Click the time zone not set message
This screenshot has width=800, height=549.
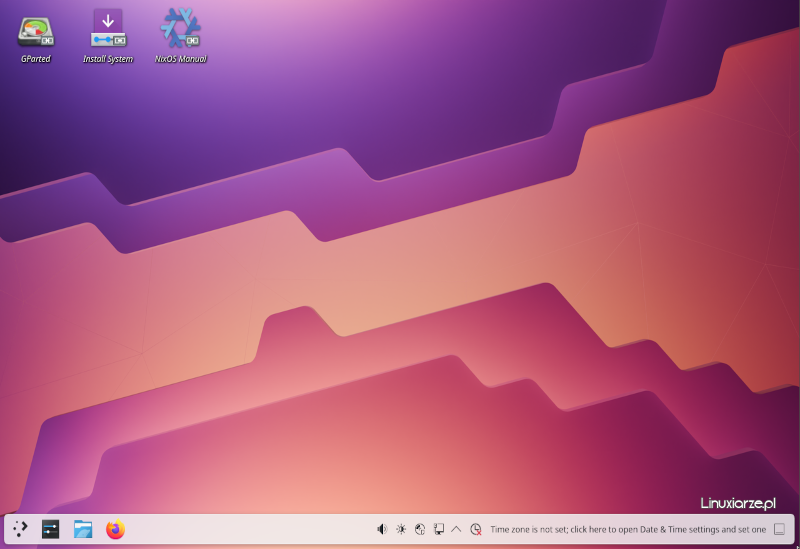tap(628, 530)
